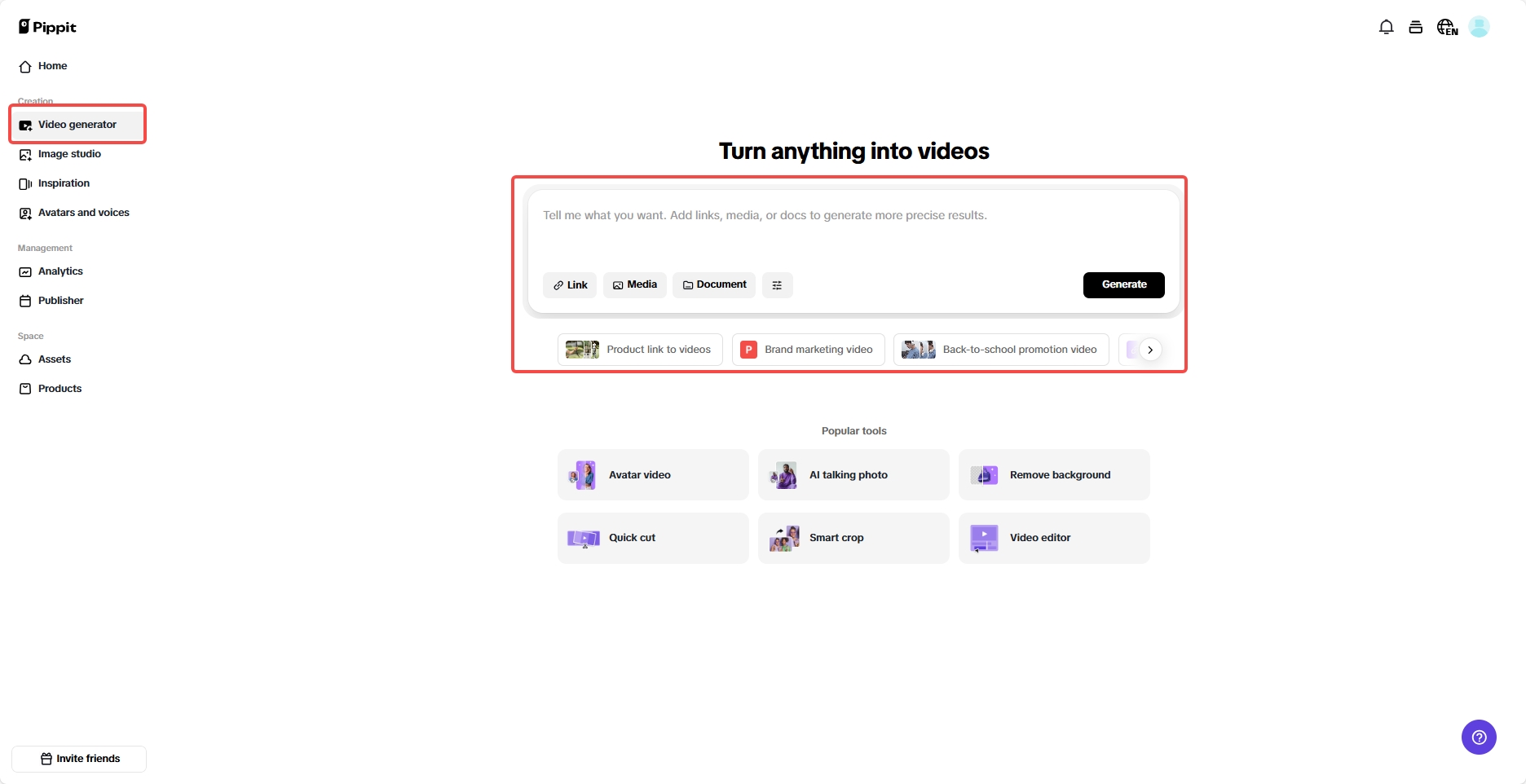Open the Products space

pyautogui.click(x=60, y=389)
